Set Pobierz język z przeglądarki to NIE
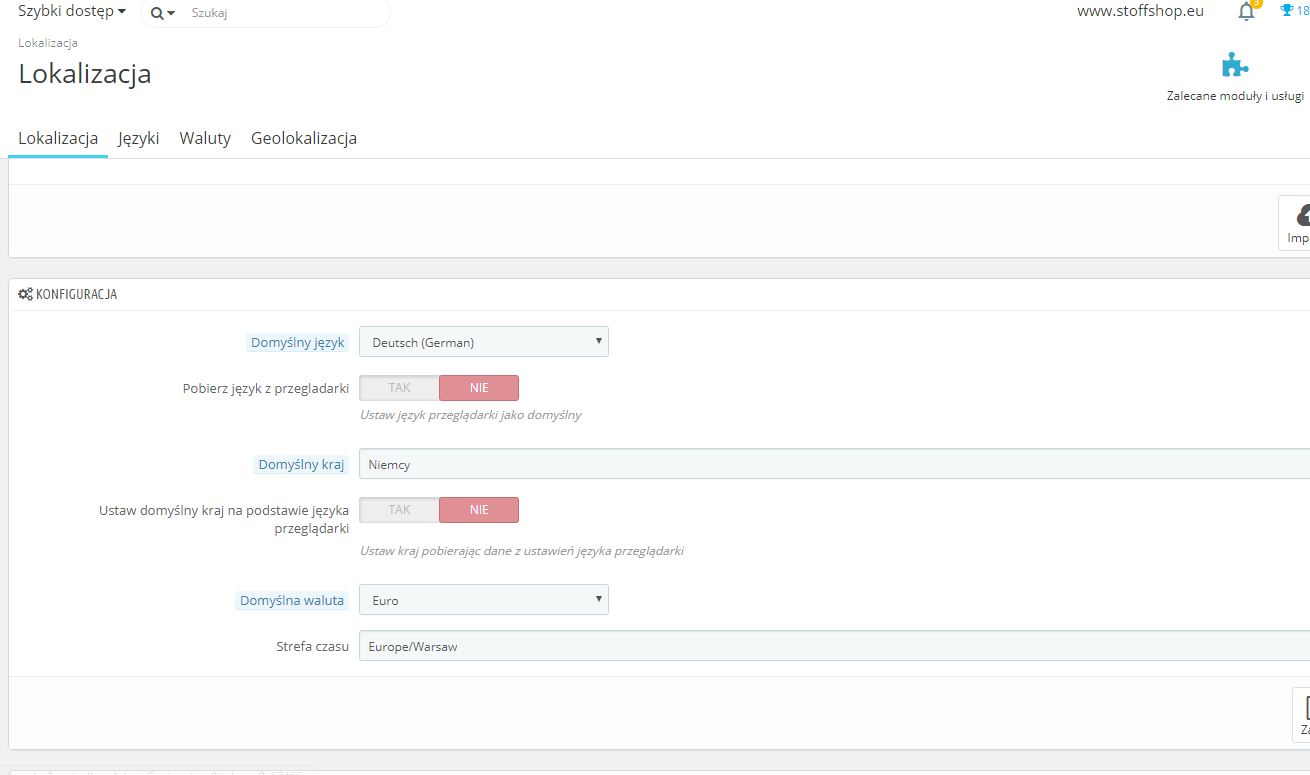The width and height of the screenshot is (1310, 775). click(479, 388)
